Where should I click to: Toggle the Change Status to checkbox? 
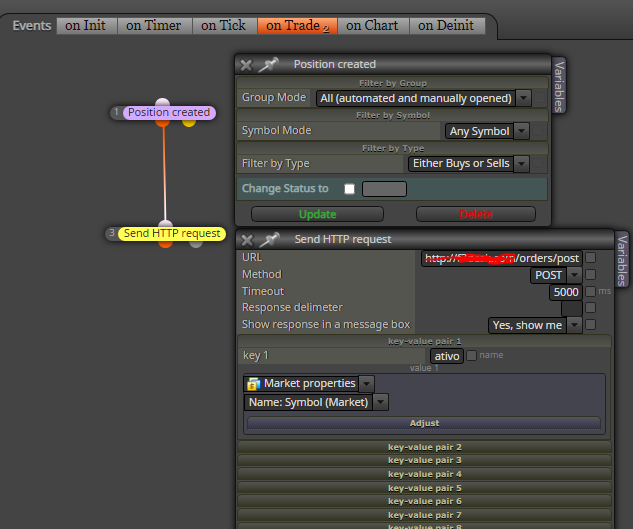coord(350,189)
